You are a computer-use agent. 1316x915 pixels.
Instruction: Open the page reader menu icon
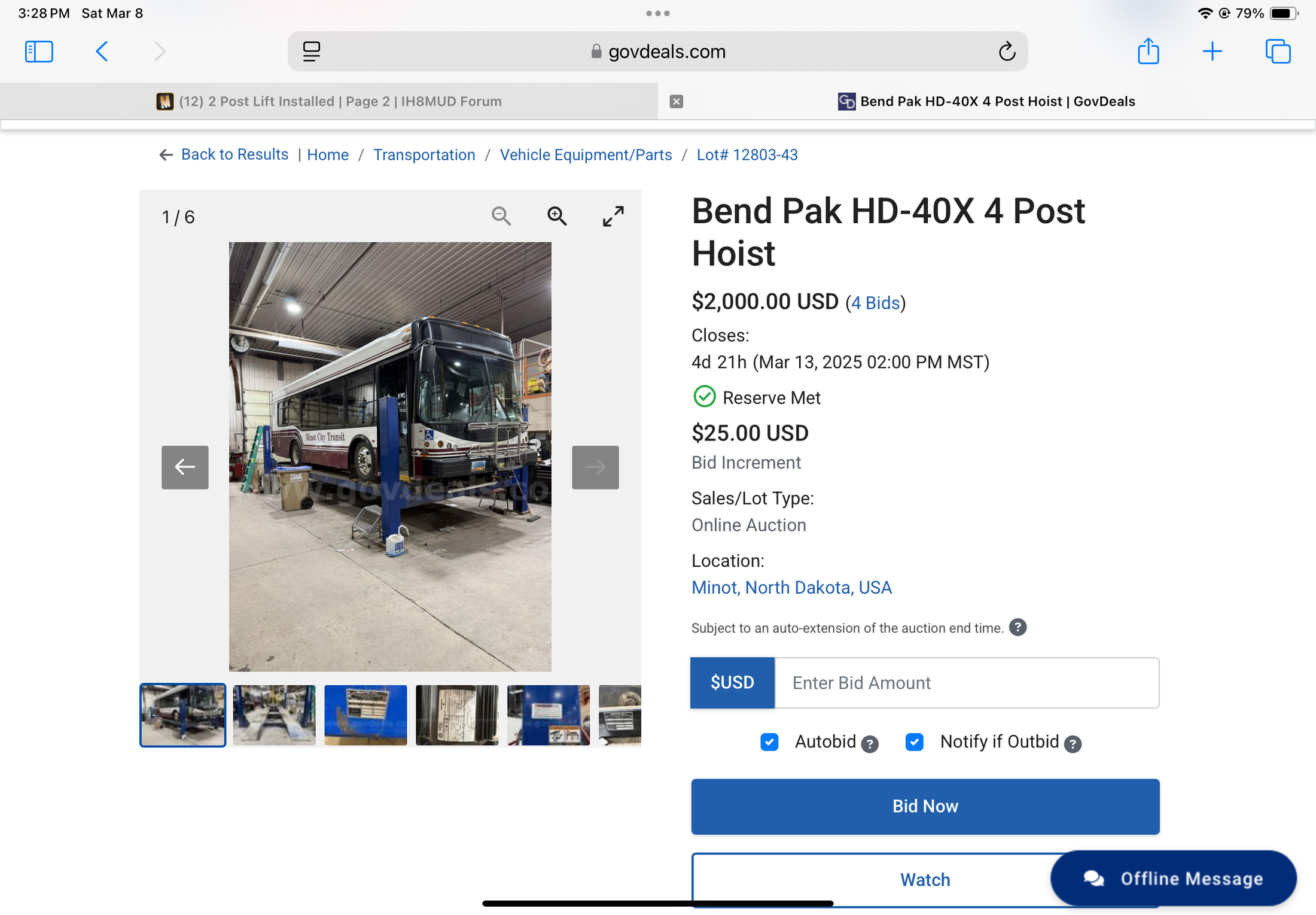click(x=312, y=51)
